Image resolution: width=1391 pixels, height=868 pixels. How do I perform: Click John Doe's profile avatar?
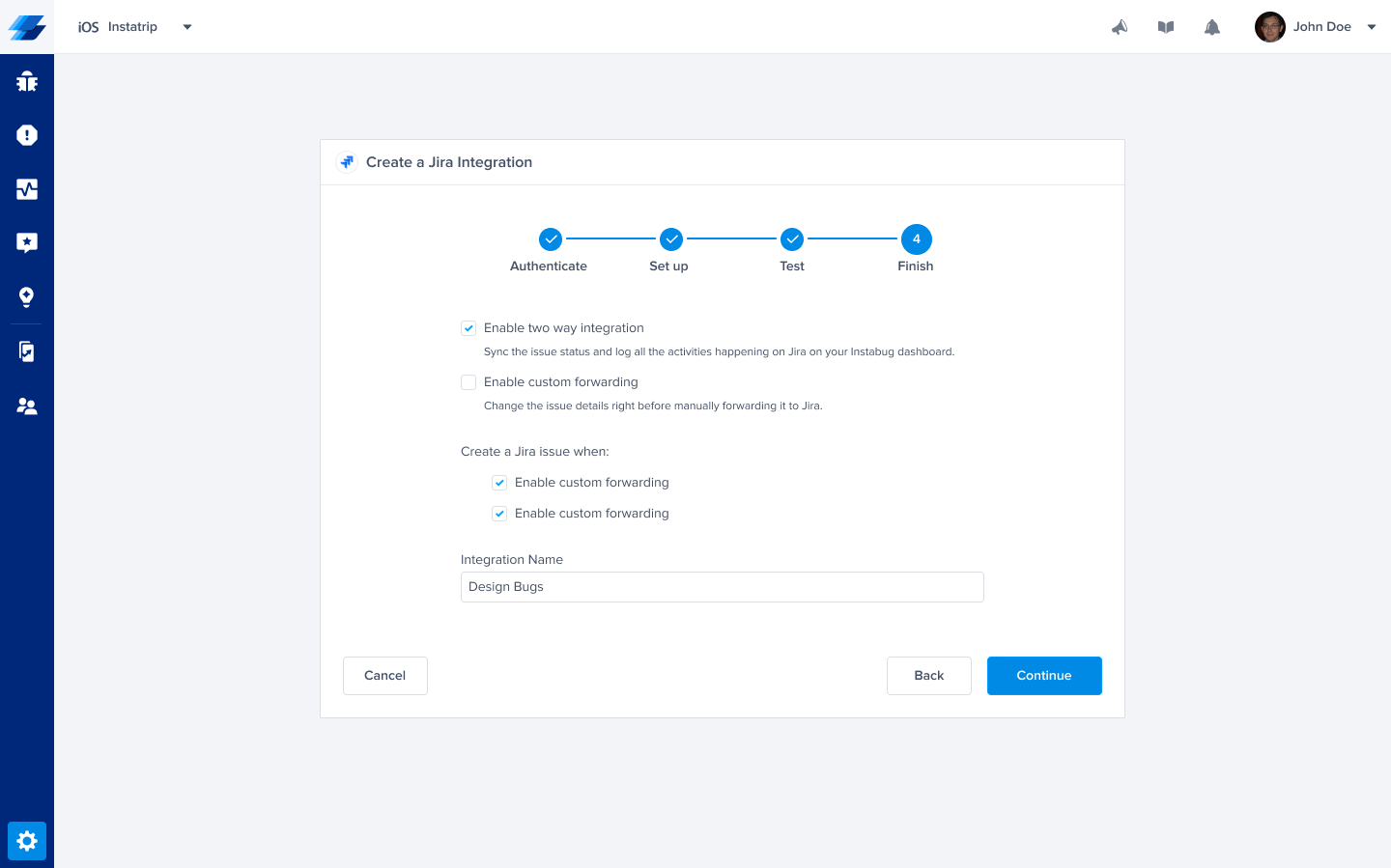1269,27
